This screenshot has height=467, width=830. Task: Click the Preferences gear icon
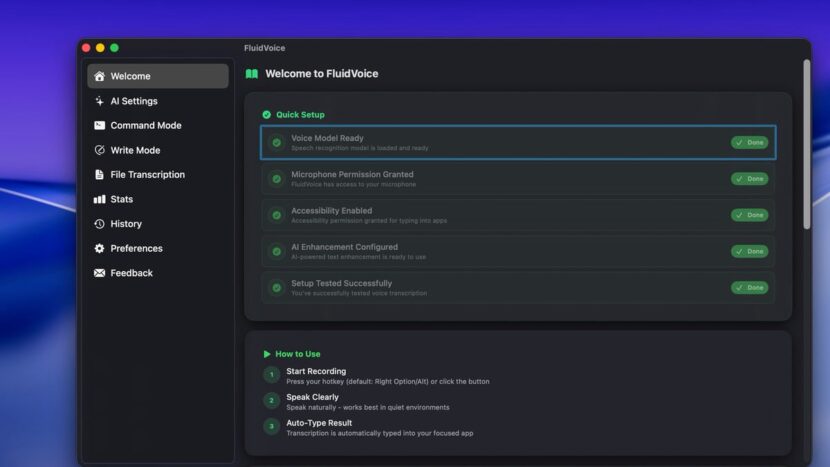click(x=99, y=248)
